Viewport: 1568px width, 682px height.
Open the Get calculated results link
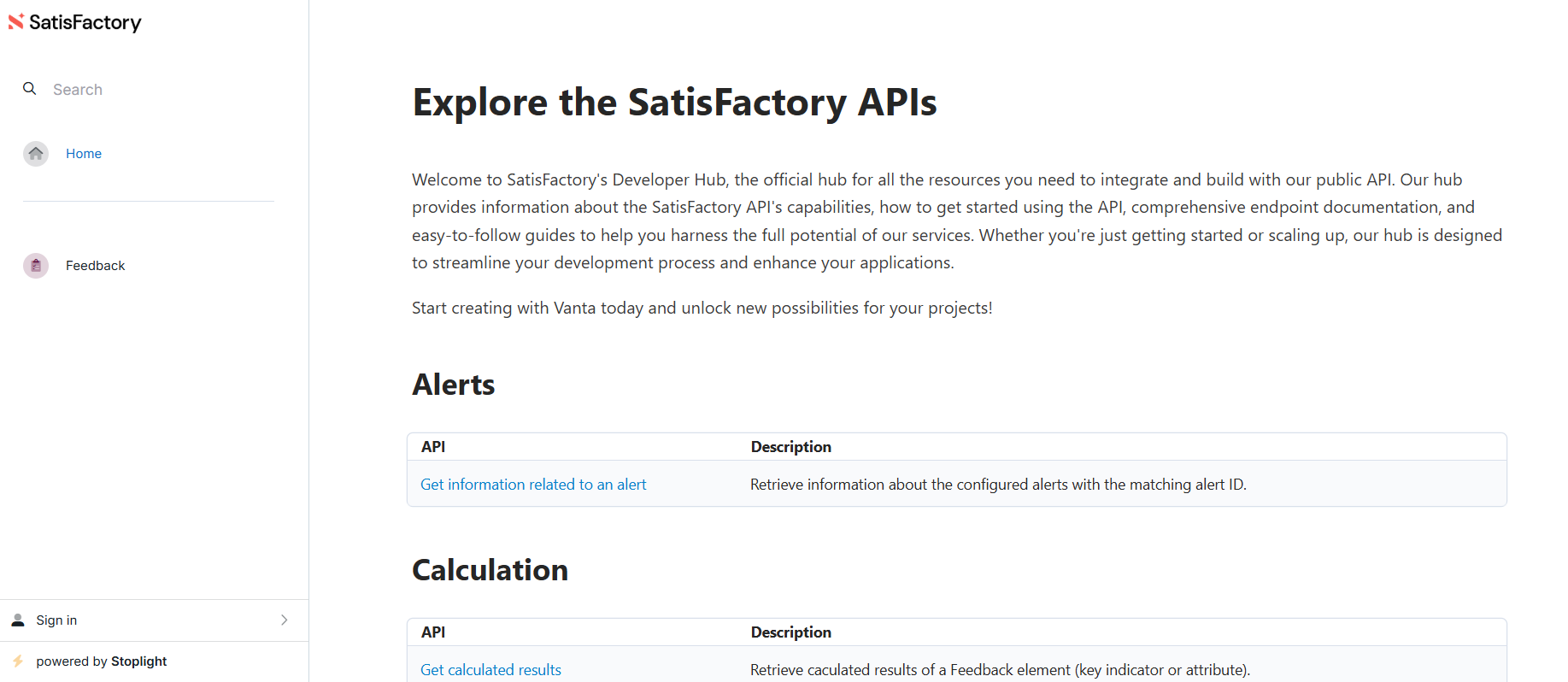pos(490,670)
